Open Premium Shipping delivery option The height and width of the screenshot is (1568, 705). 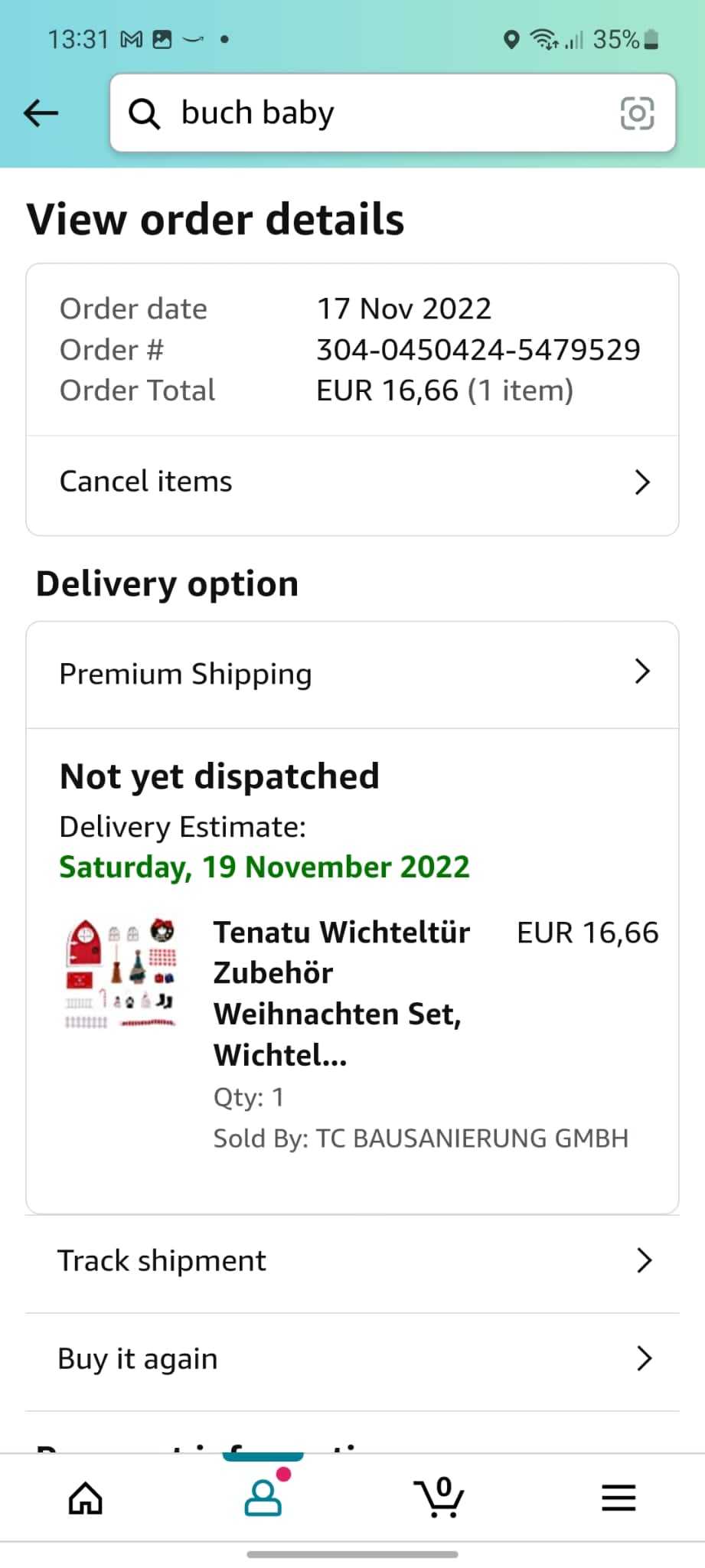click(x=185, y=675)
